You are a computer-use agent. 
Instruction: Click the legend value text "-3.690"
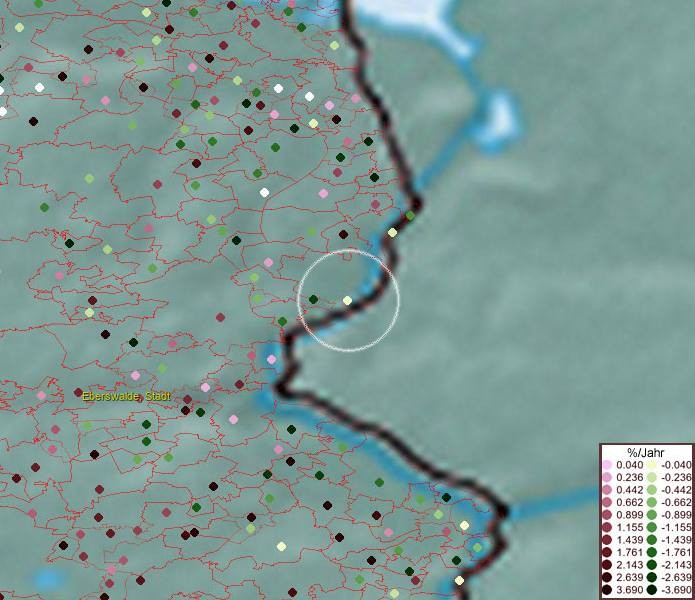tap(676, 590)
